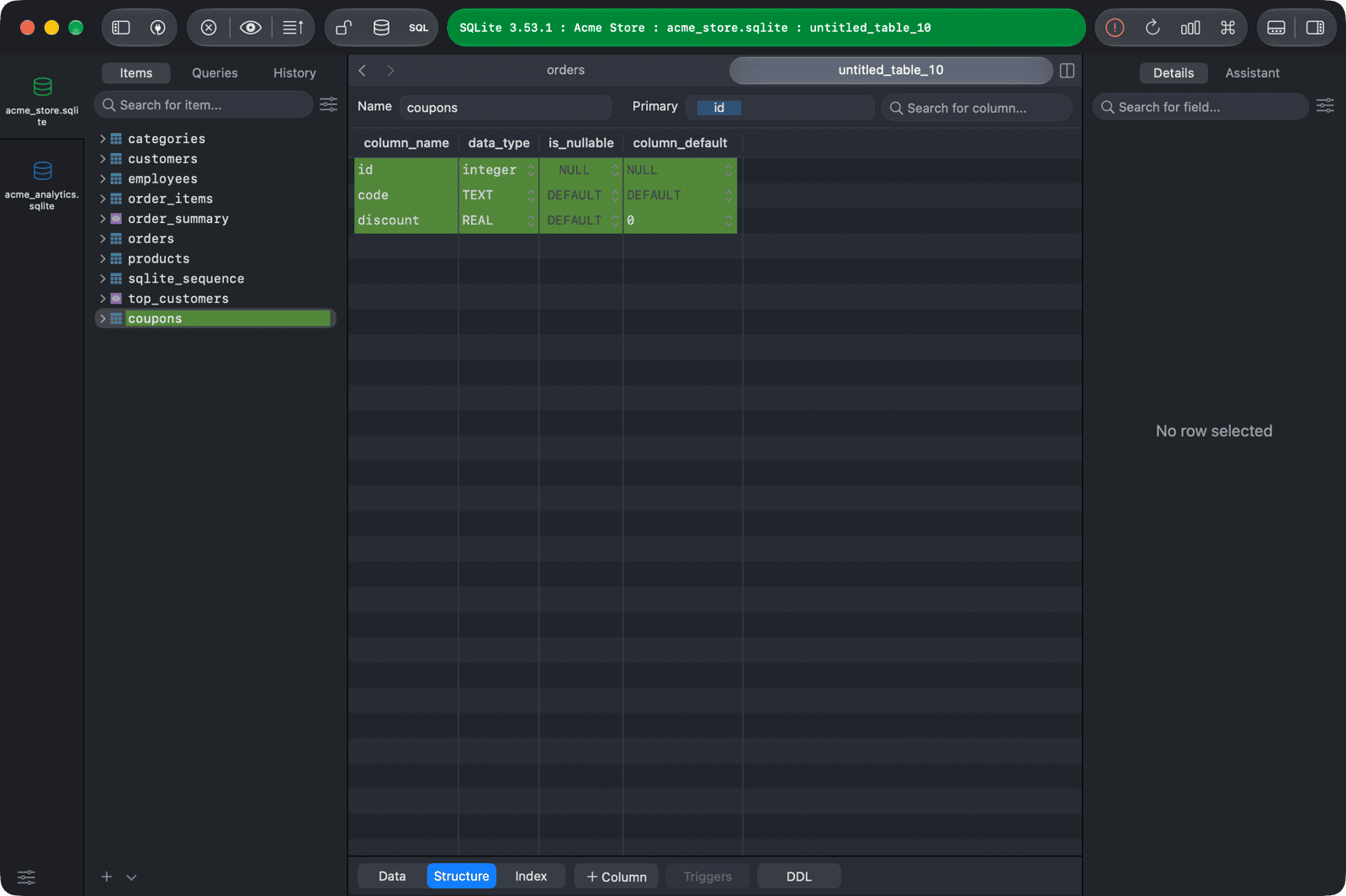This screenshot has width=1346, height=896.
Task: Click the split pane icon beside tabs
Action: 1067,71
